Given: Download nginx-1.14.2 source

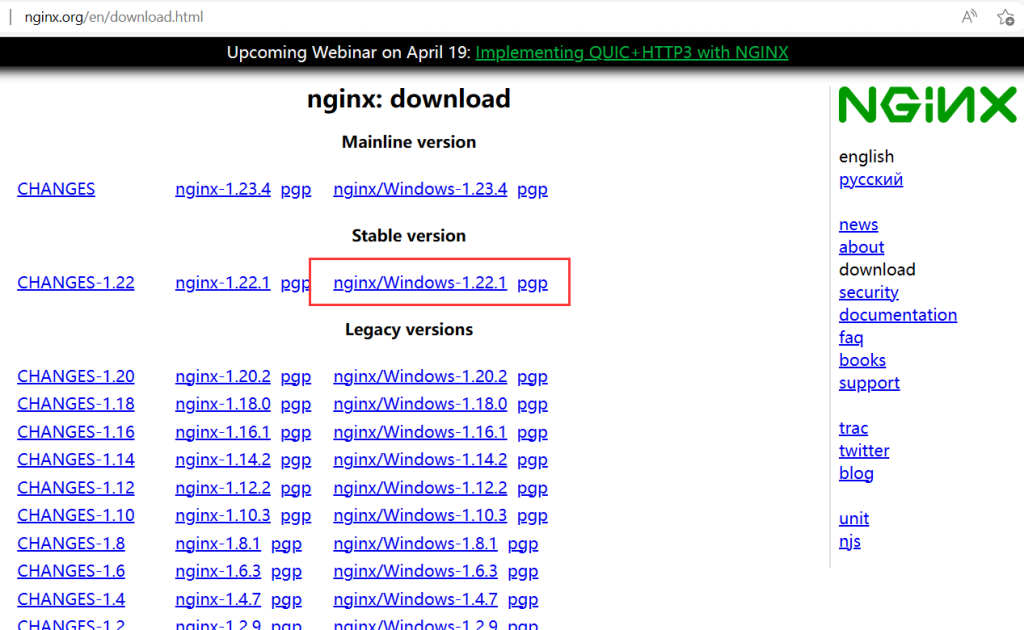Looking at the screenshot, I should coord(223,460).
